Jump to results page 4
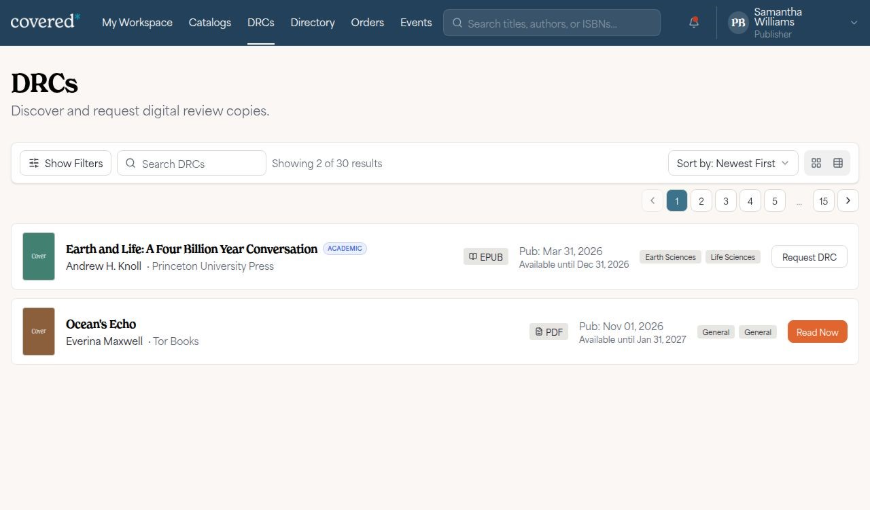This screenshot has width=870, height=510. [x=750, y=201]
